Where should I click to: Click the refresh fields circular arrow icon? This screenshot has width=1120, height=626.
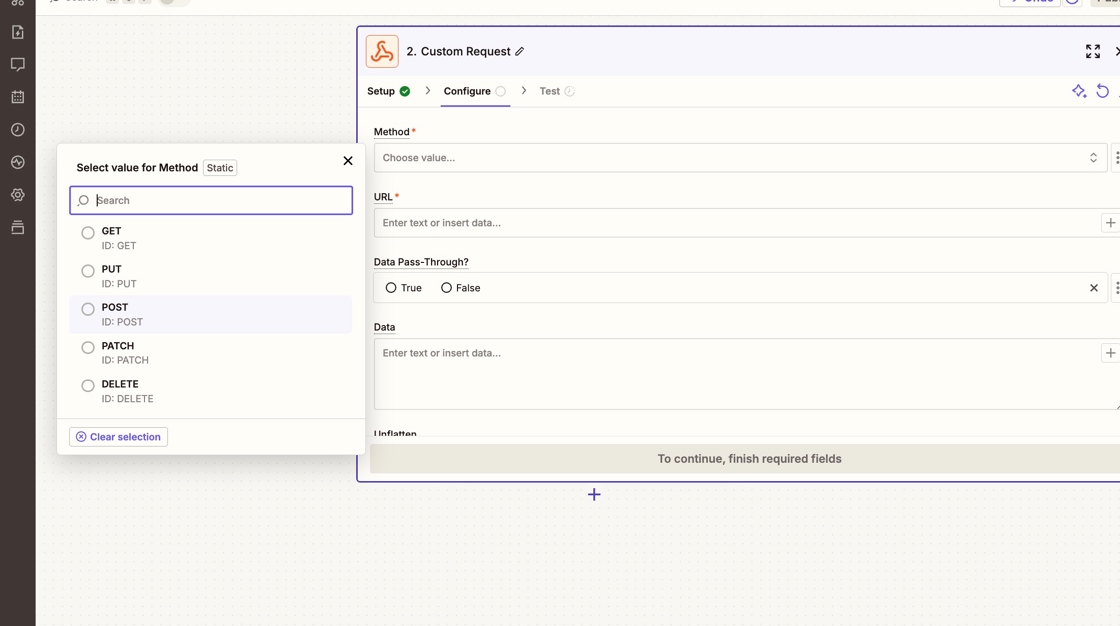tap(1103, 91)
